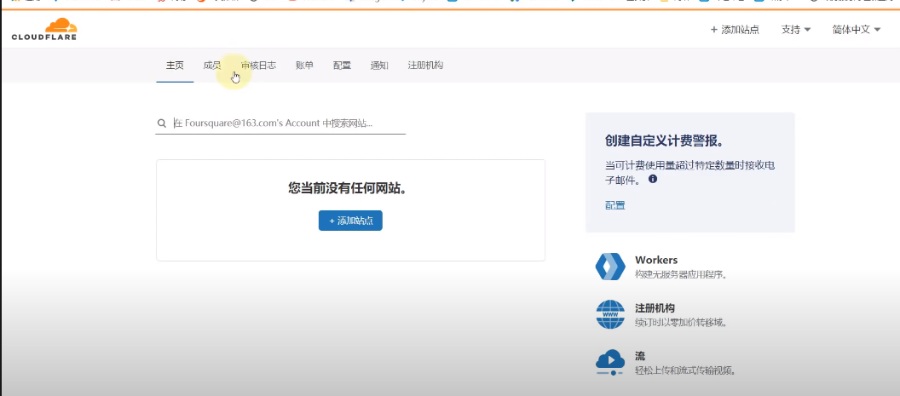Click the 构建无服务器应用程序。 description
This screenshot has width=900, height=396.
[x=681, y=275]
